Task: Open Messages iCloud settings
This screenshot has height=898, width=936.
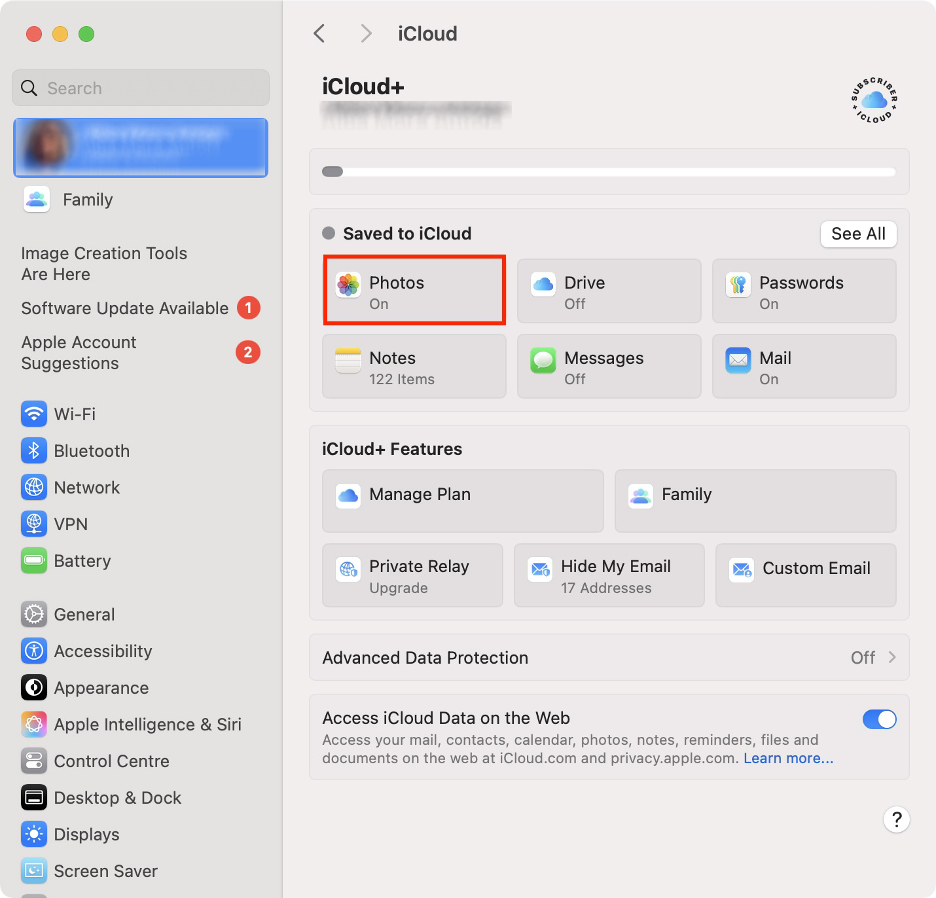Action: click(608, 366)
